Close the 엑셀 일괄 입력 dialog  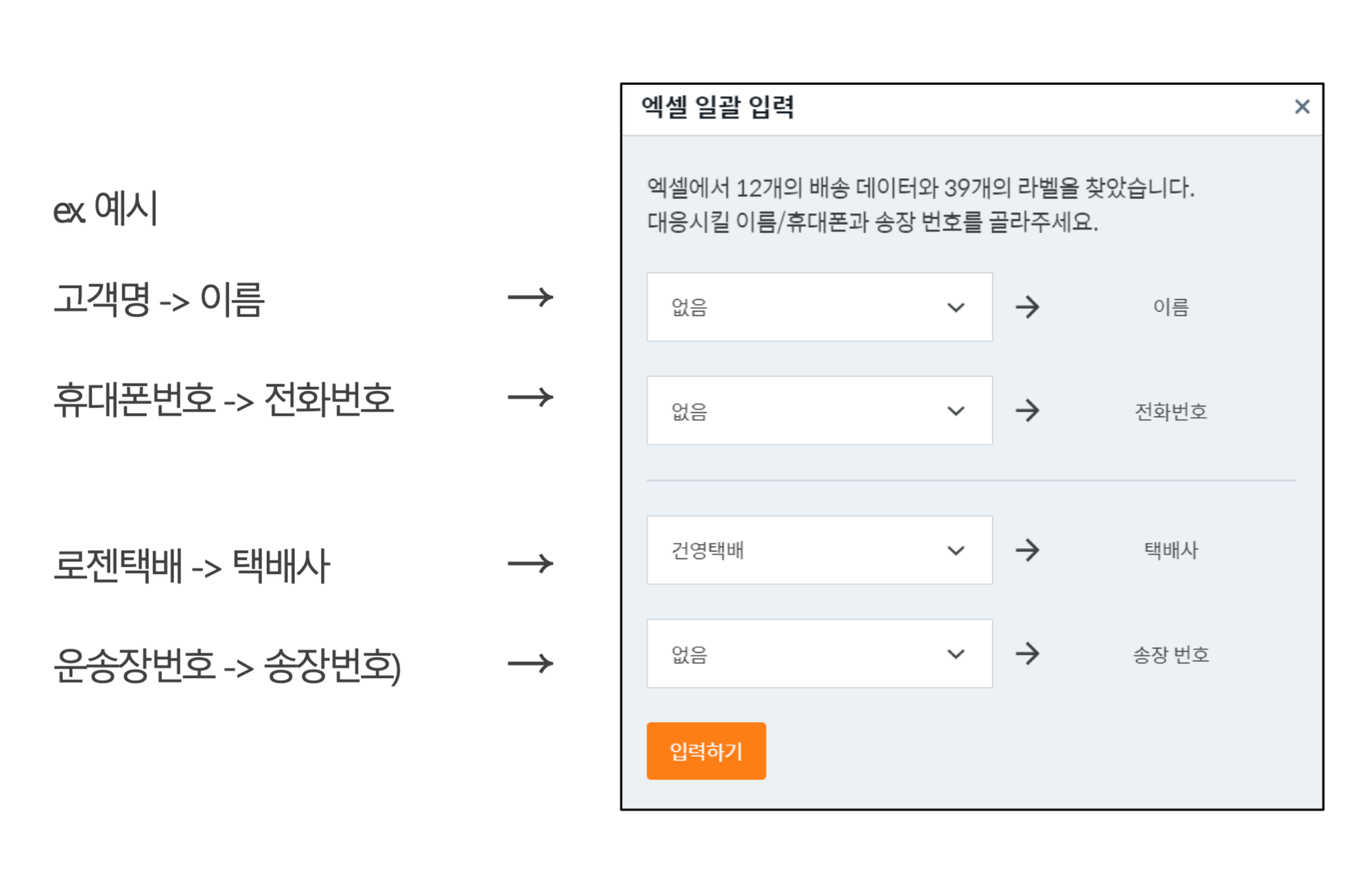pyautogui.click(x=1301, y=107)
